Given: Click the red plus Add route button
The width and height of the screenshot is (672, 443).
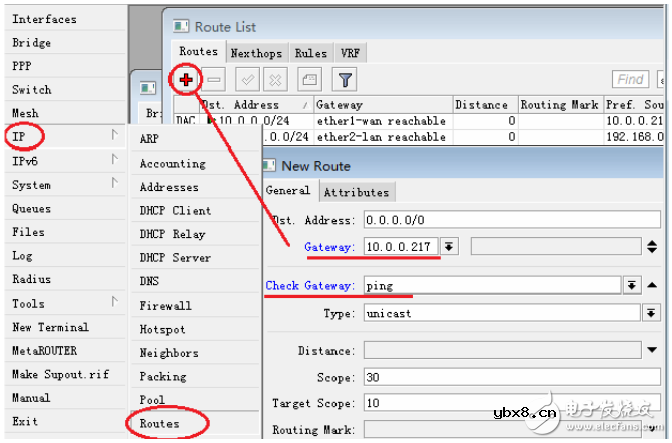Looking at the screenshot, I should [186, 79].
